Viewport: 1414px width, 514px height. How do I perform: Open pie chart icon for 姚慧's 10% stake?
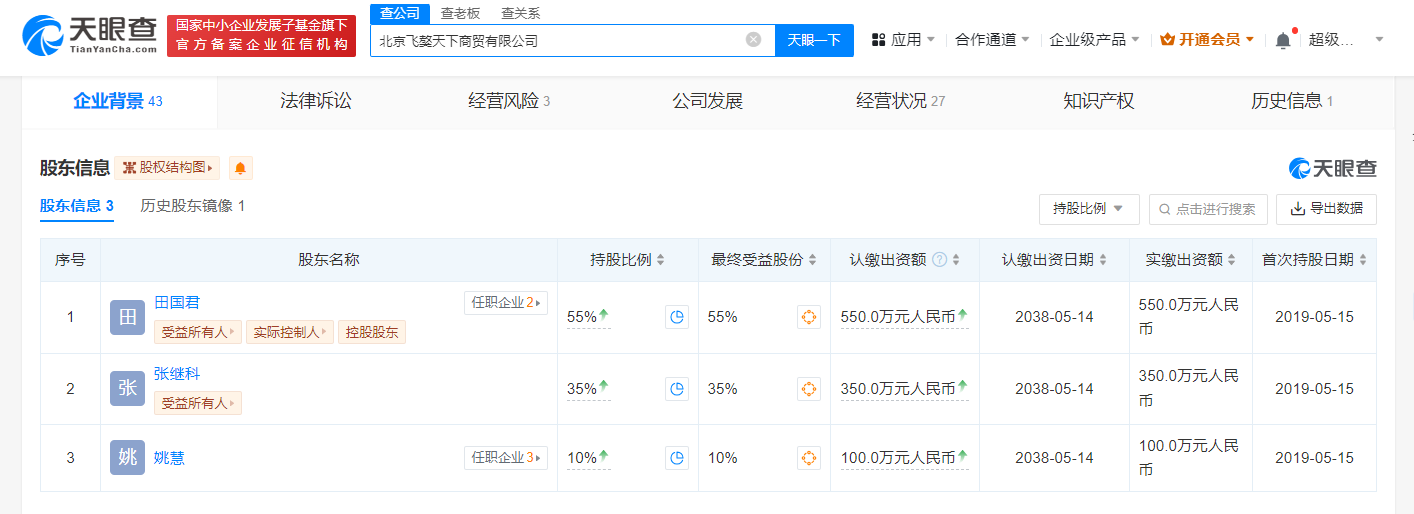coord(677,457)
